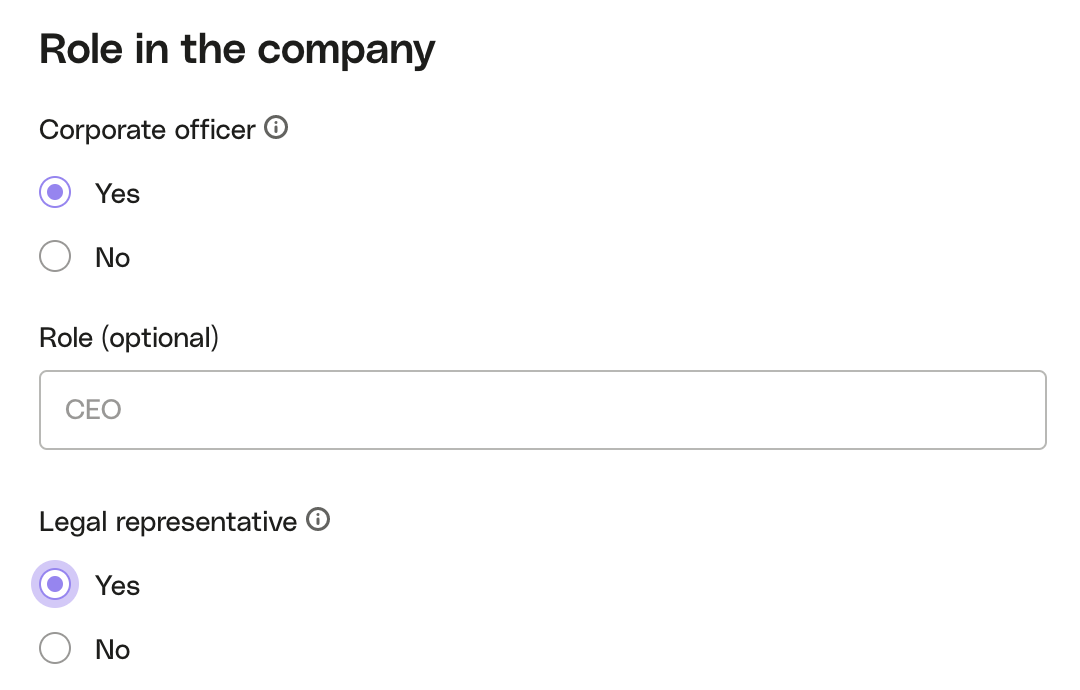Focus the Role (optional) text field

[x=543, y=410]
